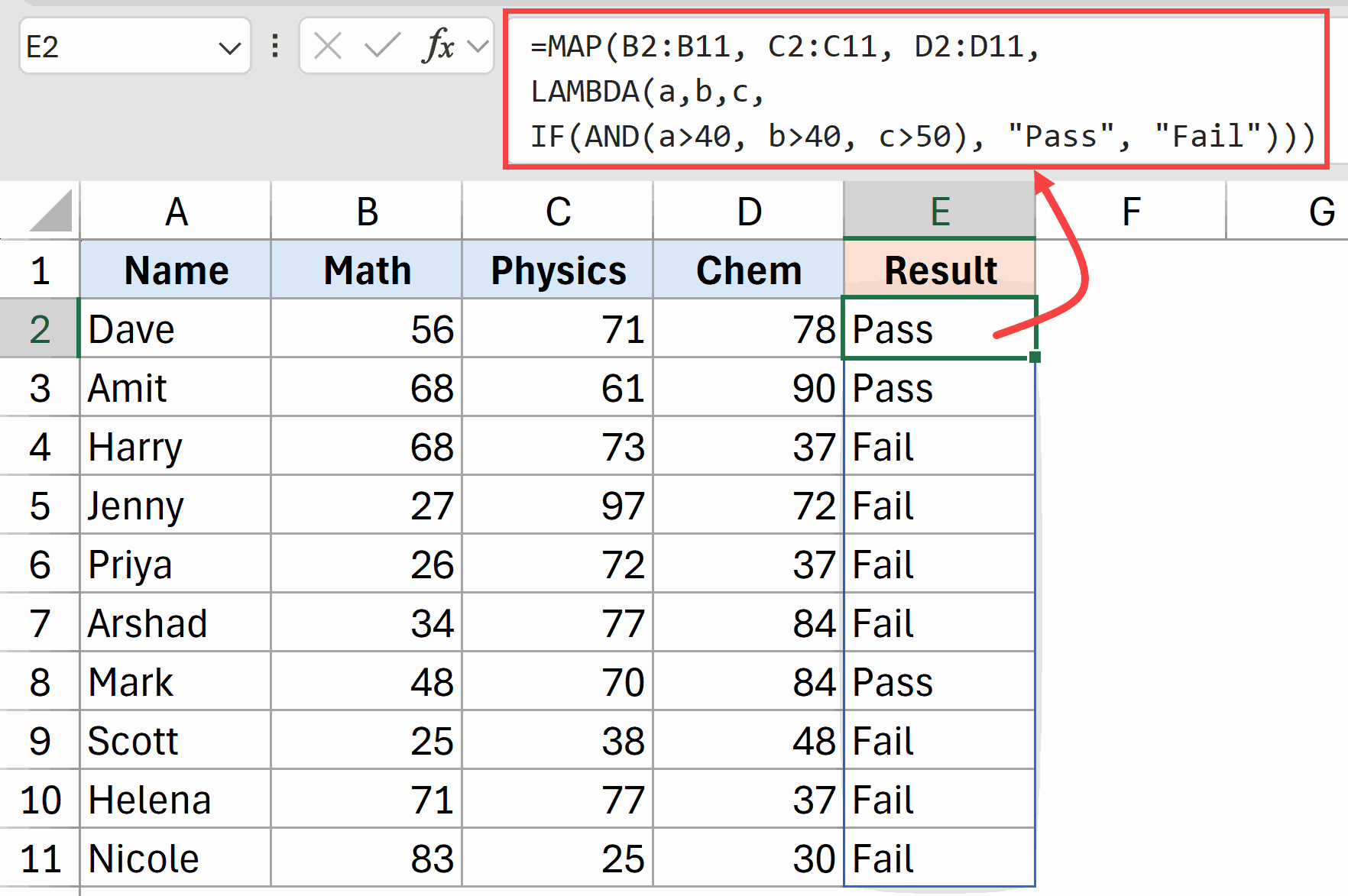
Task: Select the column A header
Action: click(x=175, y=212)
